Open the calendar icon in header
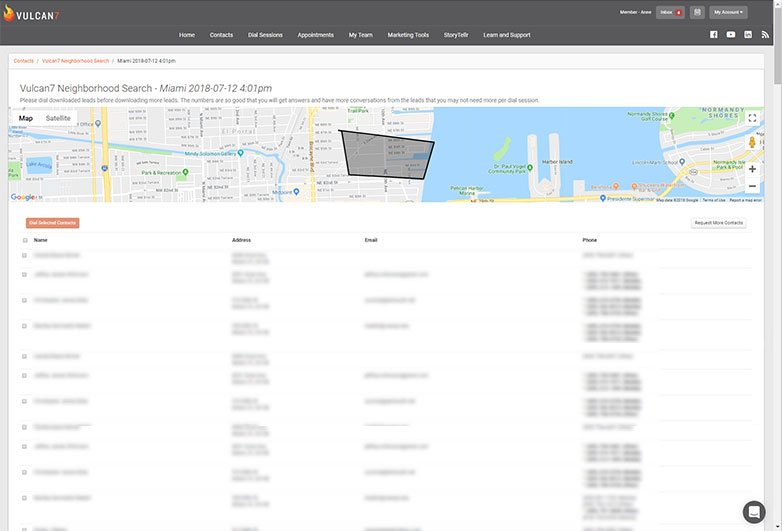Image resolution: width=782 pixels, height=531 pixels. [x=697, y=12]
